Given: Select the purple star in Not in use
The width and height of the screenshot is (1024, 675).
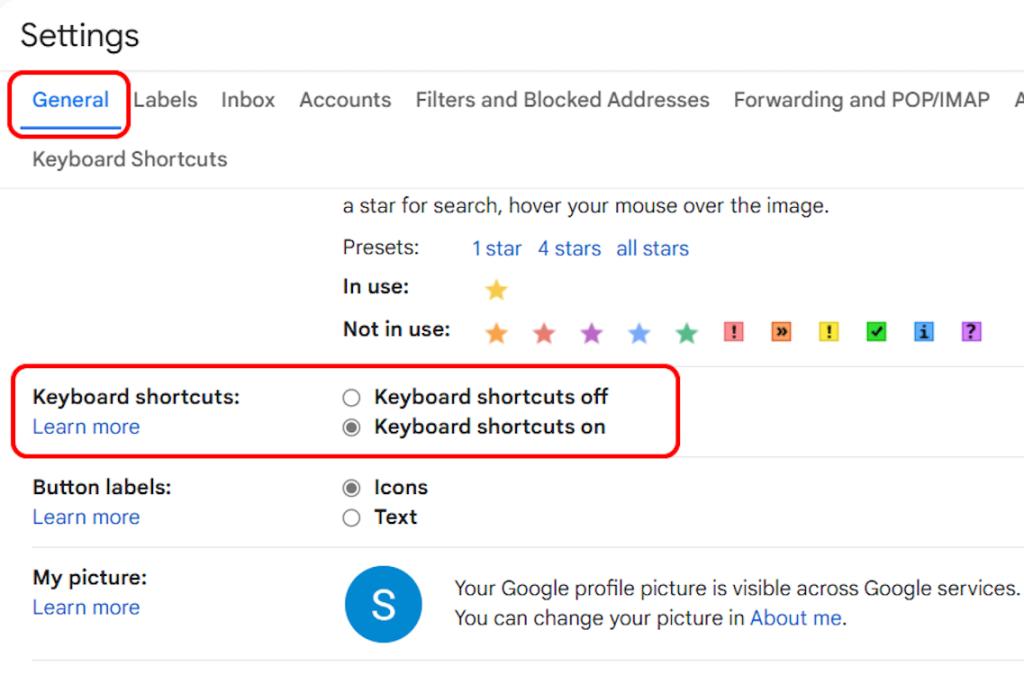Looking at the screenshot, I should (x=592, y=333).
